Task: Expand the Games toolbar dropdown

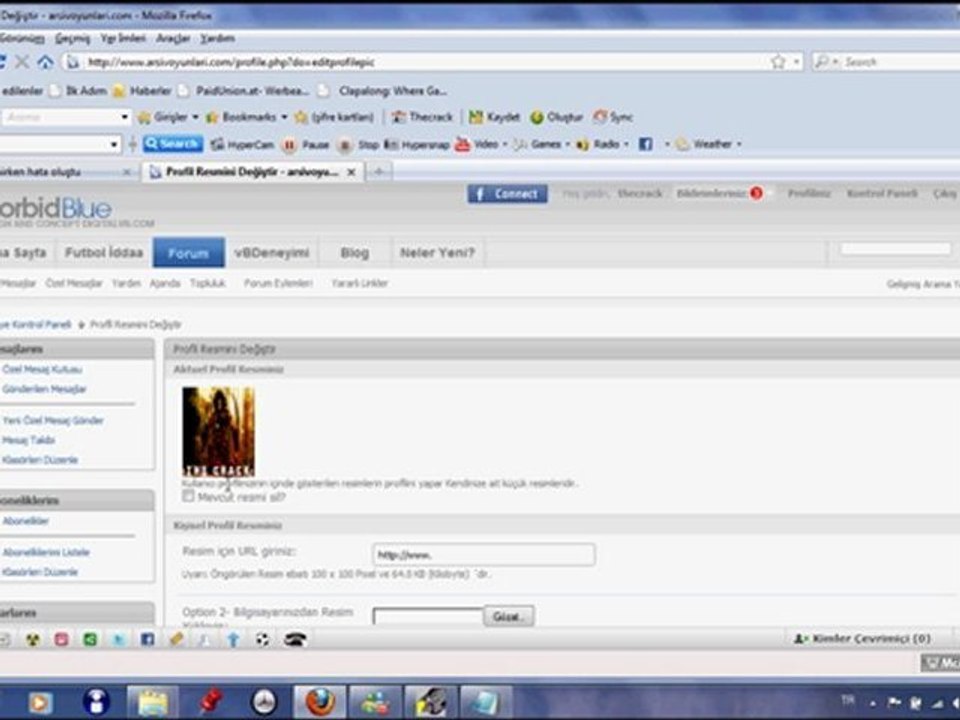Action: click(x=542, y=144)
